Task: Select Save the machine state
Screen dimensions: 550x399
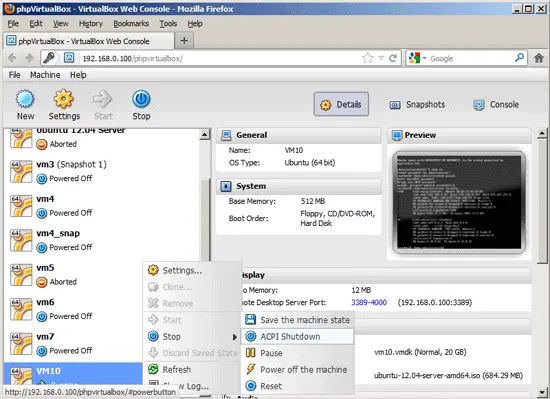Action: (297, 320)
